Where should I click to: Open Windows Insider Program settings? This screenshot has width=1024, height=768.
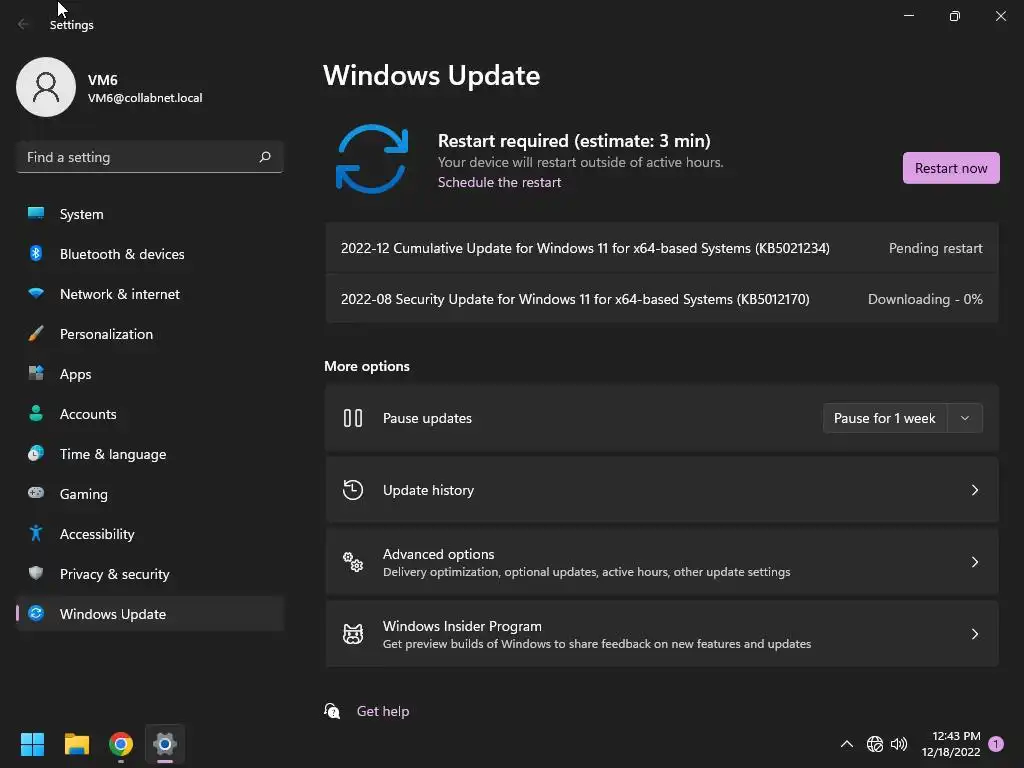[x=661, y=634]
